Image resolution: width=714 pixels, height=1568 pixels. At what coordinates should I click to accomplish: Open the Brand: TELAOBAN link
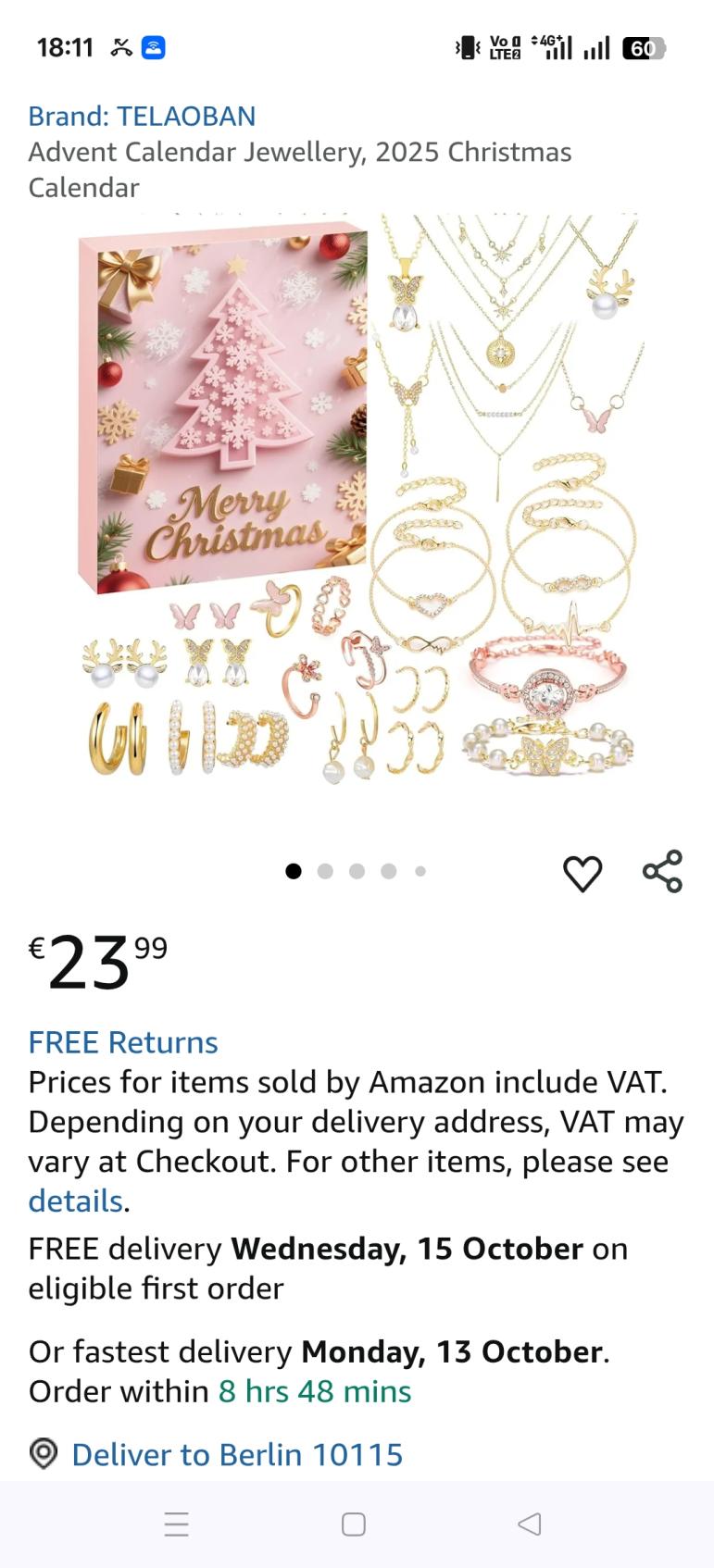click(x=142, y=116)
